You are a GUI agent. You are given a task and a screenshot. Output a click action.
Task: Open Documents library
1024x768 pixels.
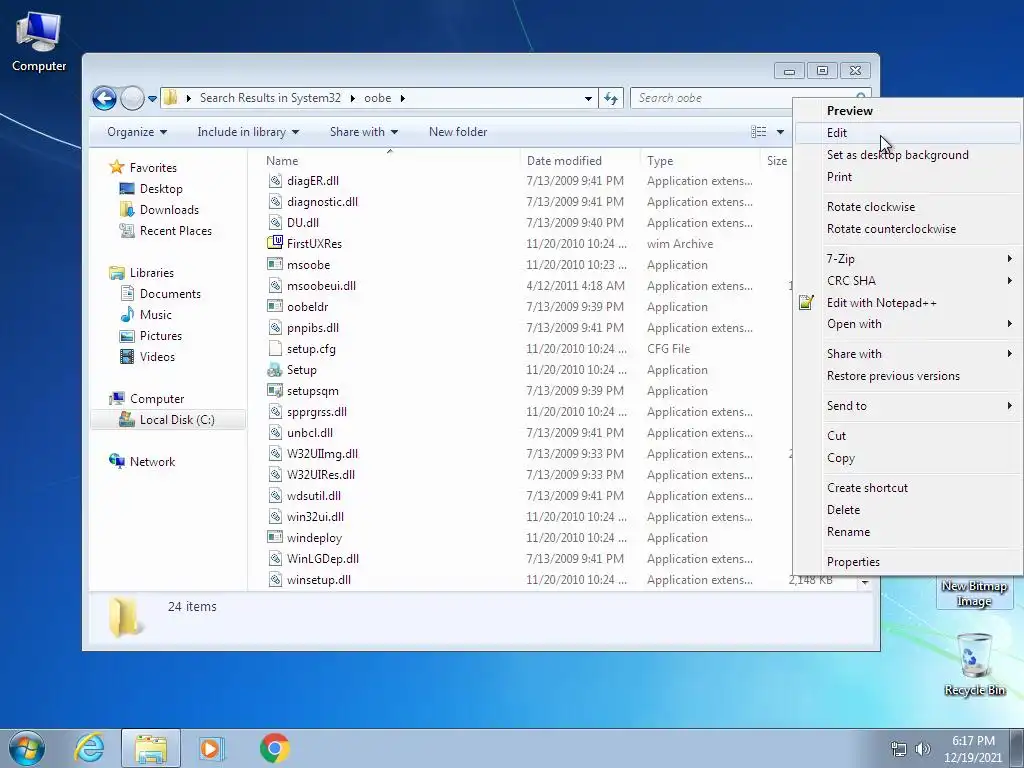(x=170, y=294)
